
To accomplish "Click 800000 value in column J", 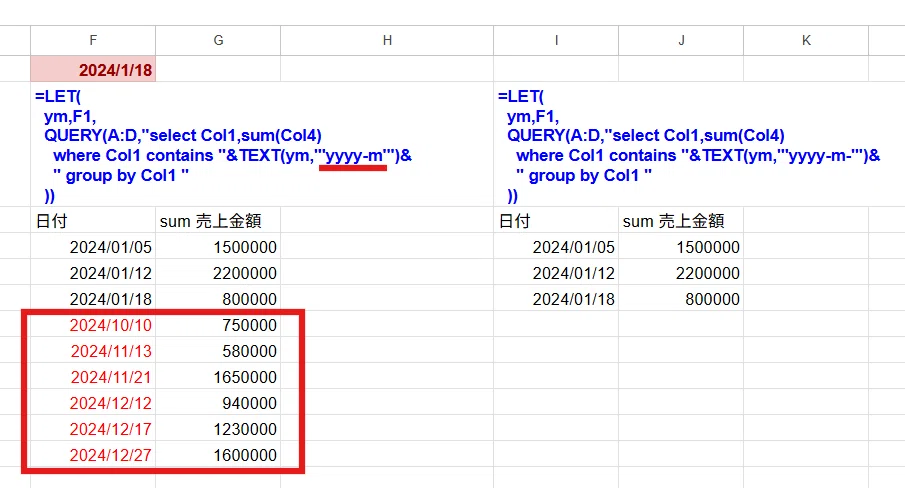I will (x=681, y=299).
